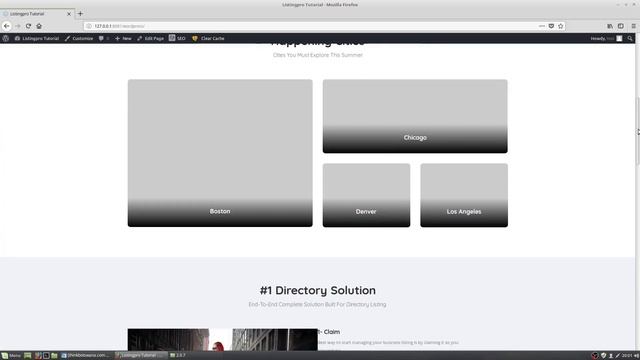Click the show desktop icon in taskbar

tap(27, 356)
